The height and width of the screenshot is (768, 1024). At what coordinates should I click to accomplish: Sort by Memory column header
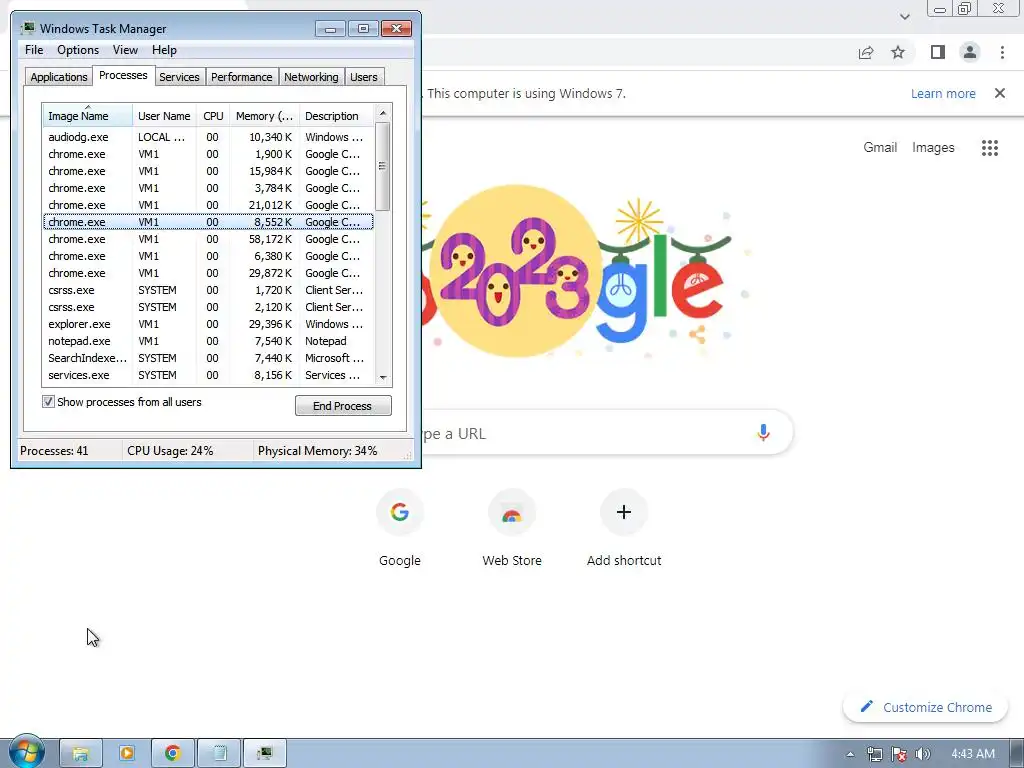click(x=264, y=116)
